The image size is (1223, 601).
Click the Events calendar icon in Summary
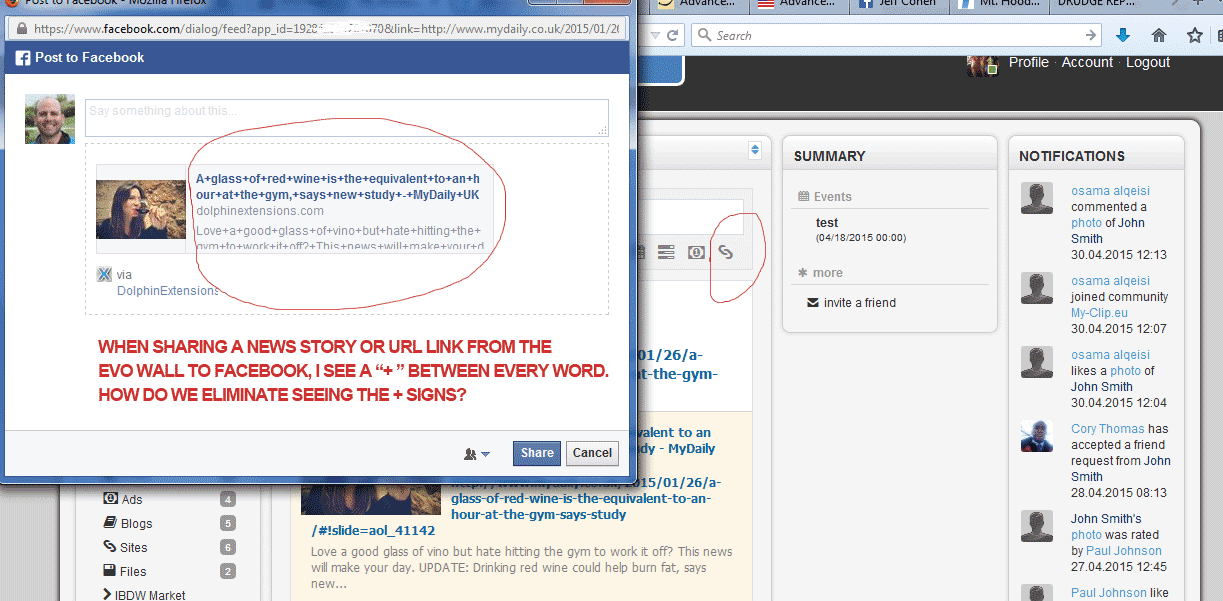tap(803, 196)
